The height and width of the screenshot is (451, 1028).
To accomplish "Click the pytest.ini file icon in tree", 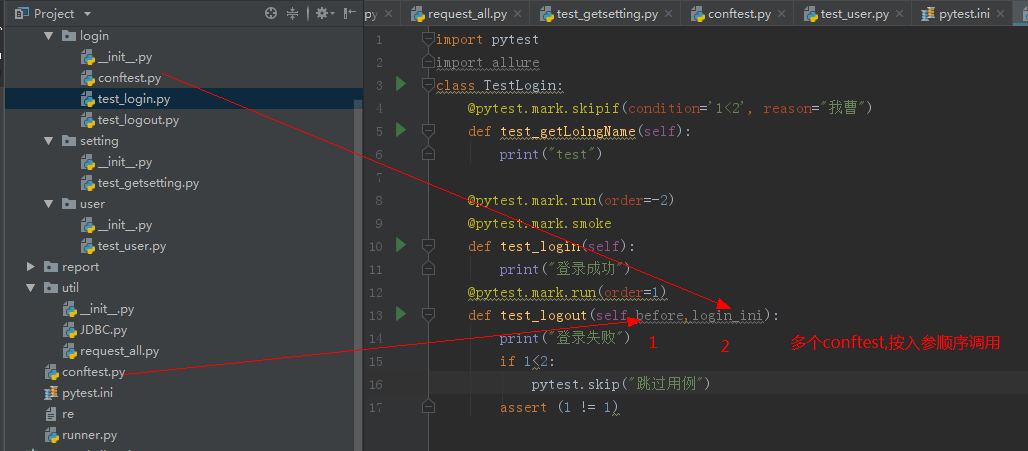I will pos(51,393).
